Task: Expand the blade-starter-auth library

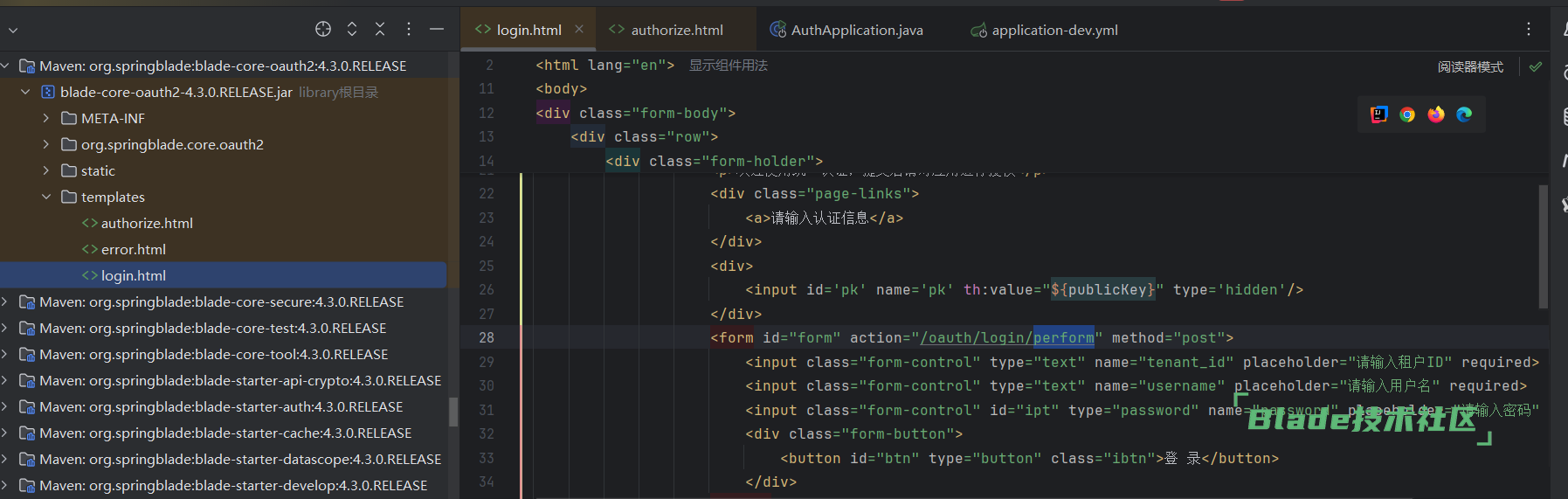Action: 5,406
